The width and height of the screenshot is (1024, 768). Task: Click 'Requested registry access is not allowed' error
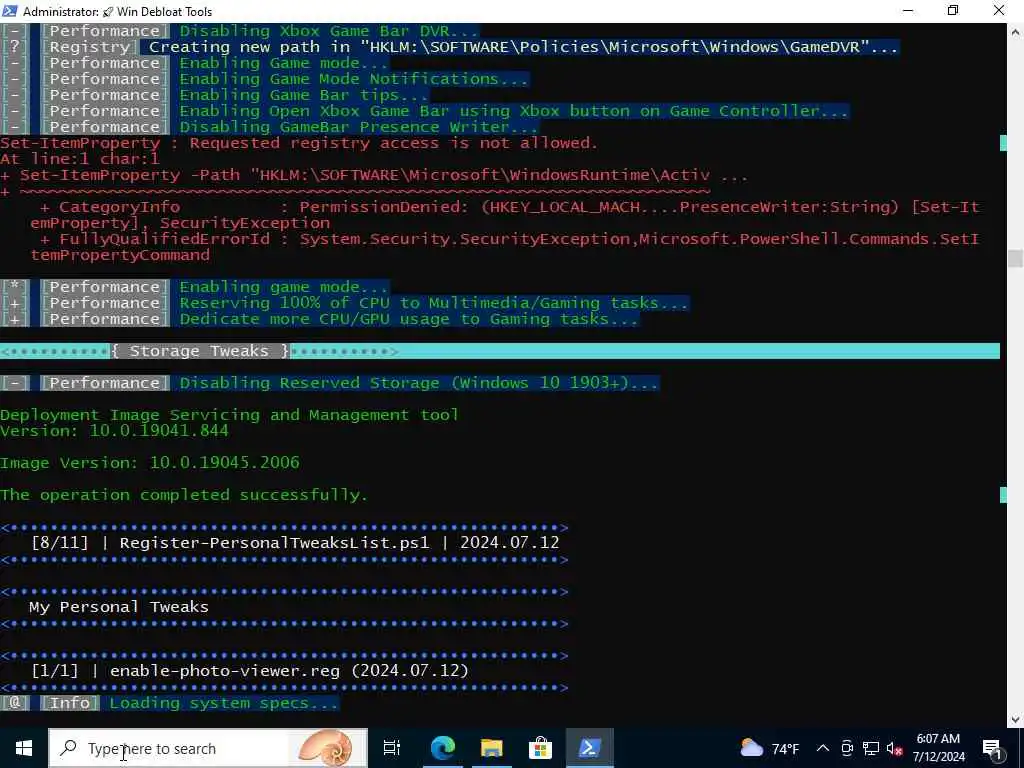pyautogui.click(x=299, y=143)
